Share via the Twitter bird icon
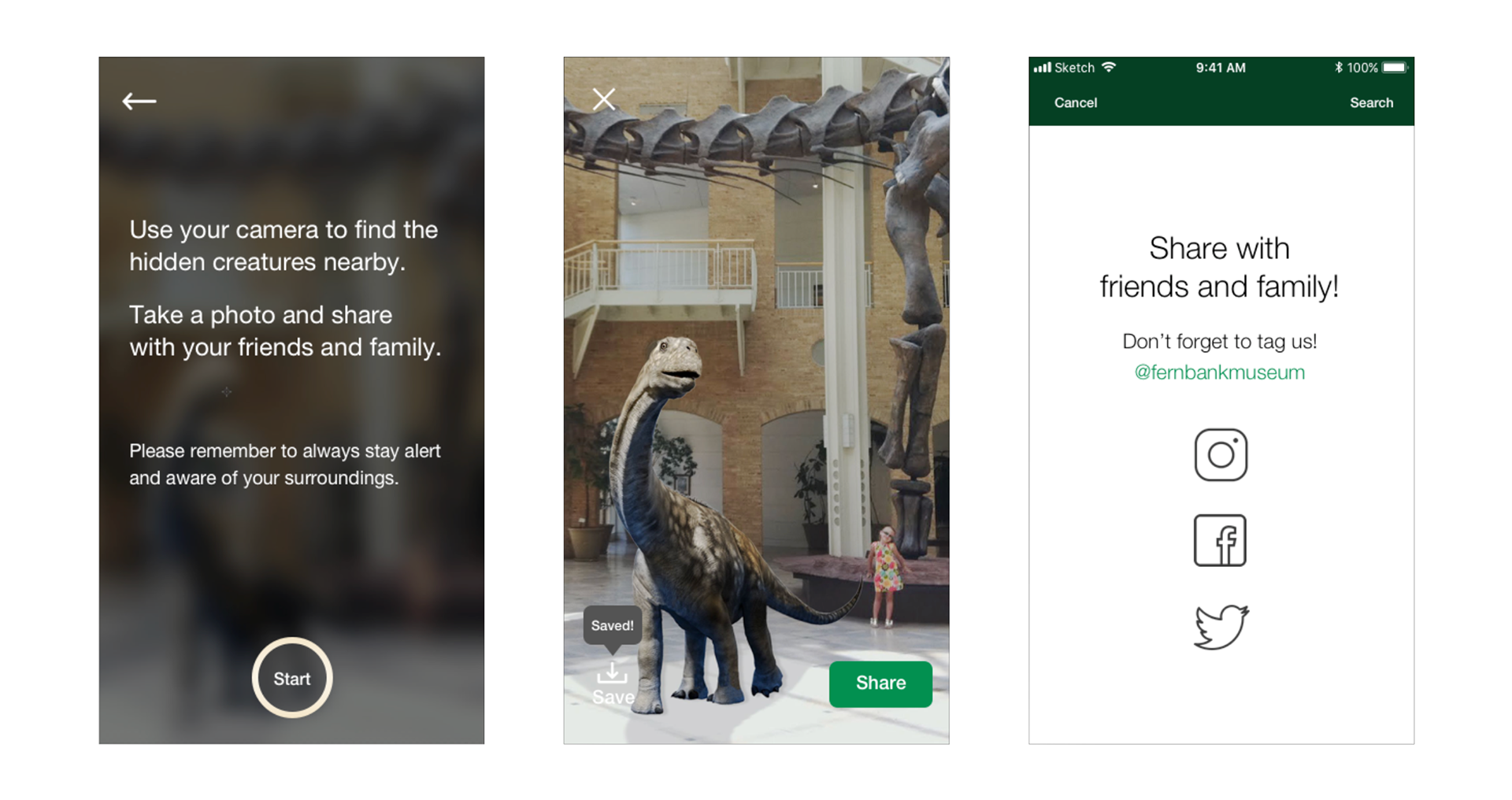This screenshot has height=800, width=1512. tap(1221, 627)
